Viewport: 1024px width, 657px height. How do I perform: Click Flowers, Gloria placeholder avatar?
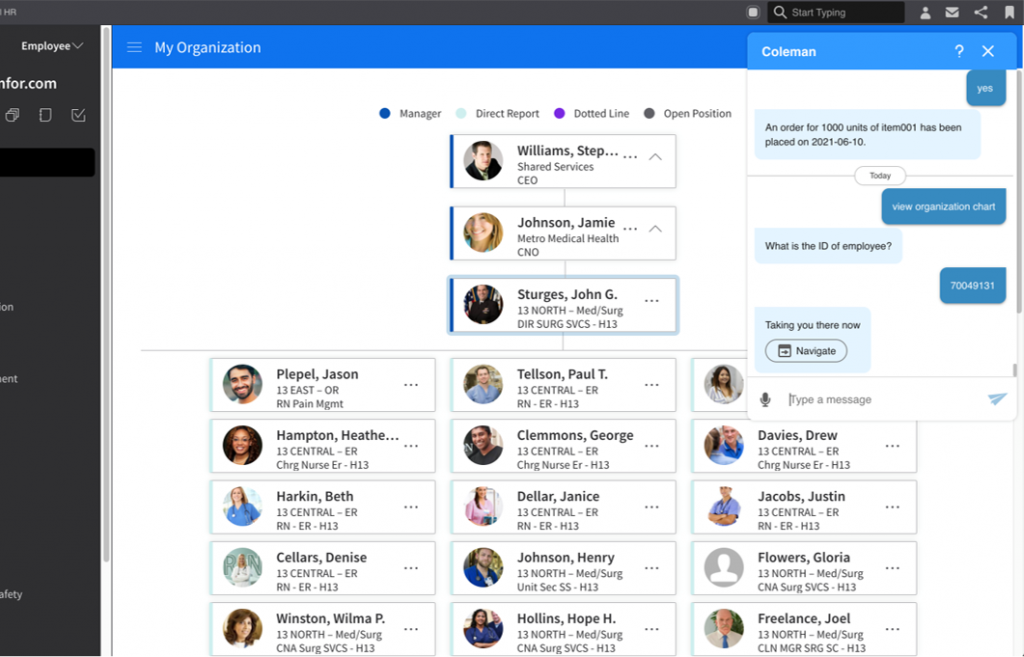[724, 568]
